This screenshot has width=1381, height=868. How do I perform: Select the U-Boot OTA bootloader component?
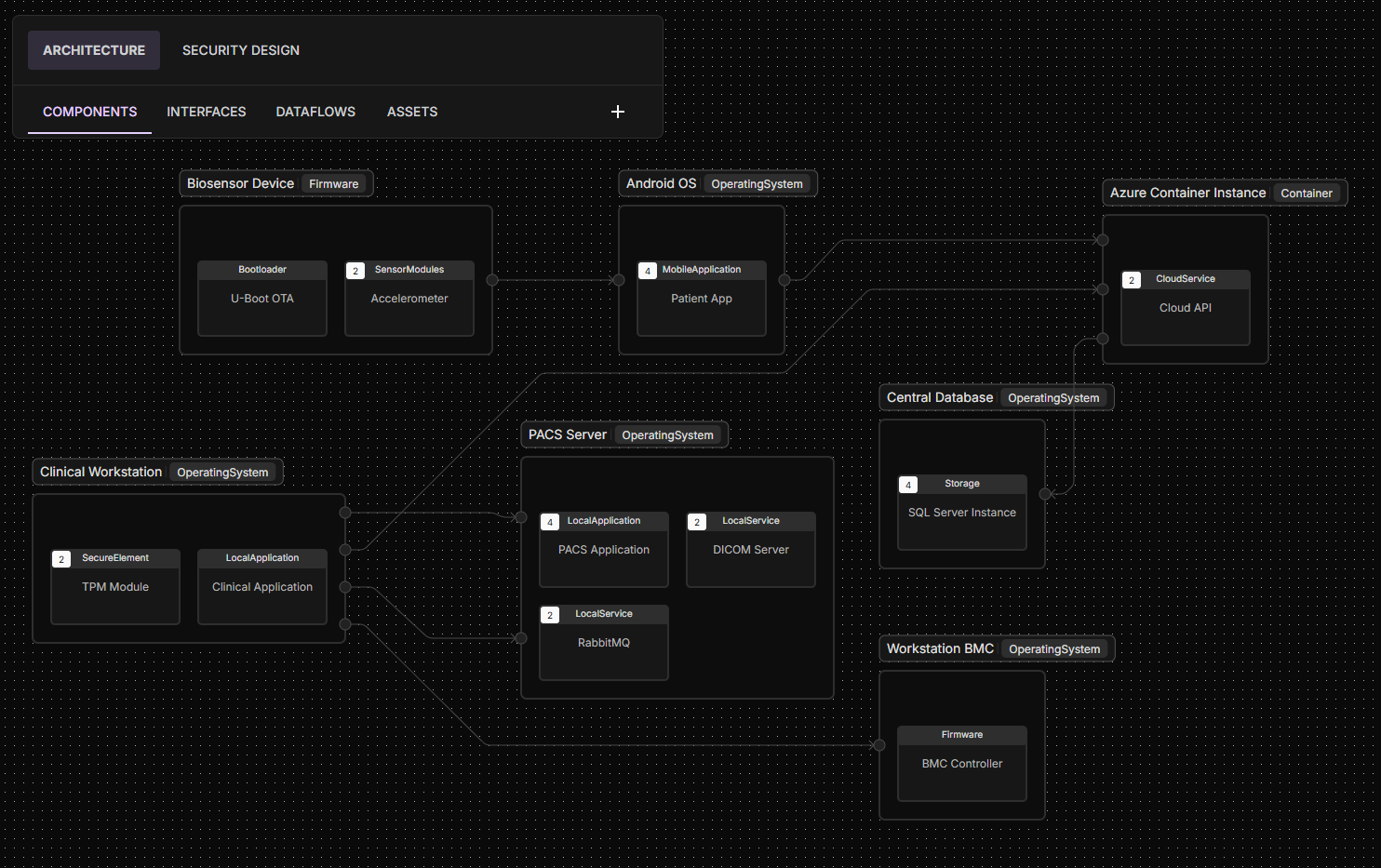261,298
